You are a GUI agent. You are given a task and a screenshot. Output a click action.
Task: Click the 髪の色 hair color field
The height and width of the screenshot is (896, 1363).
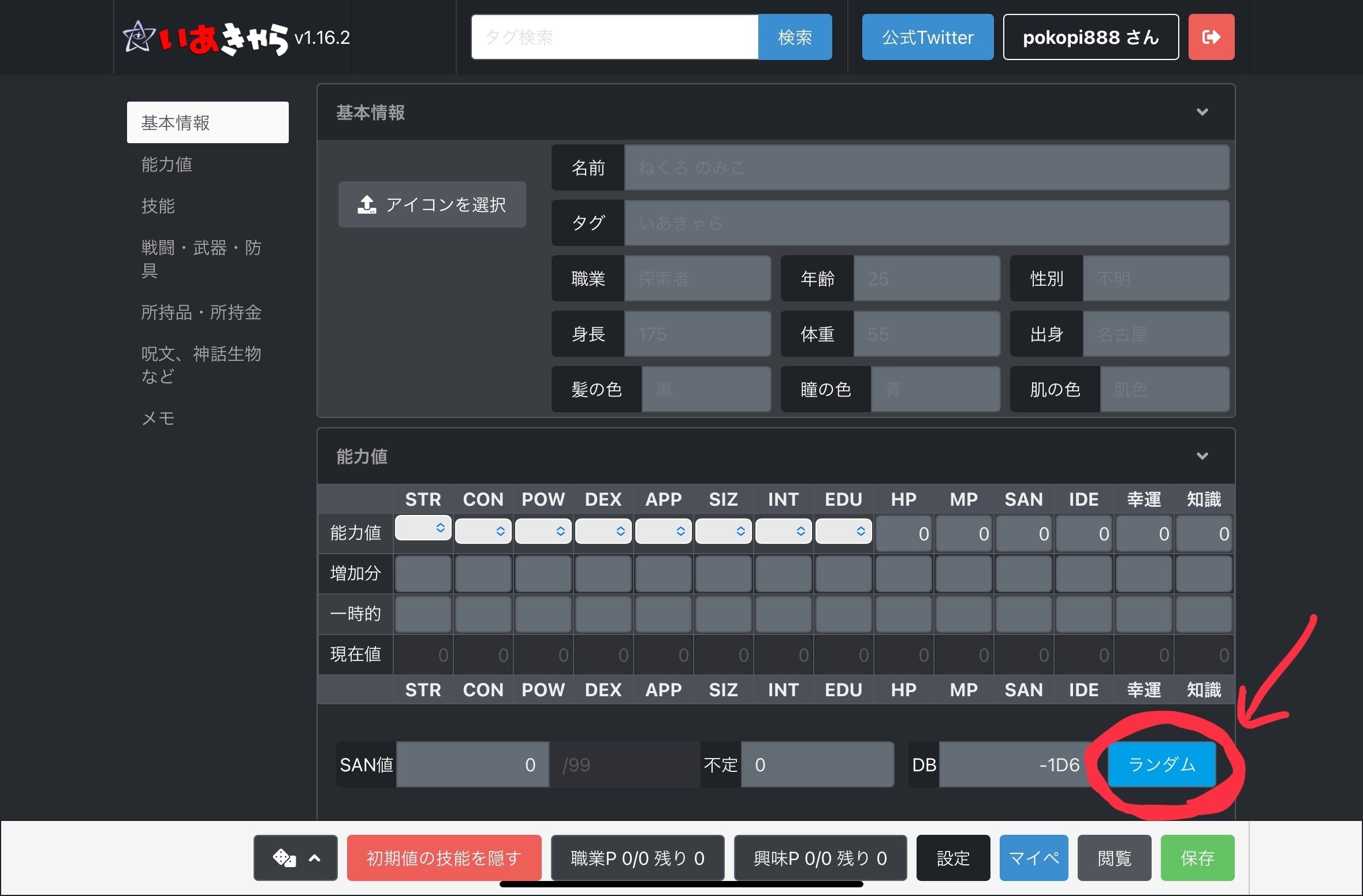[706, 389]
